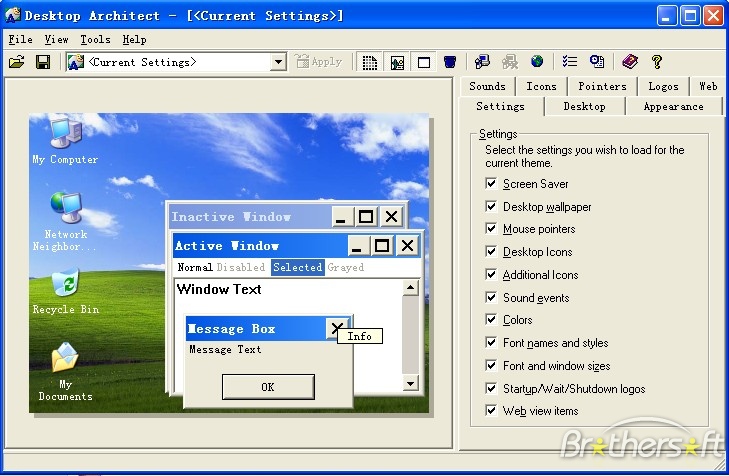
Task: Toggle Font and window sizes checkbox
Action: [491, 365]
